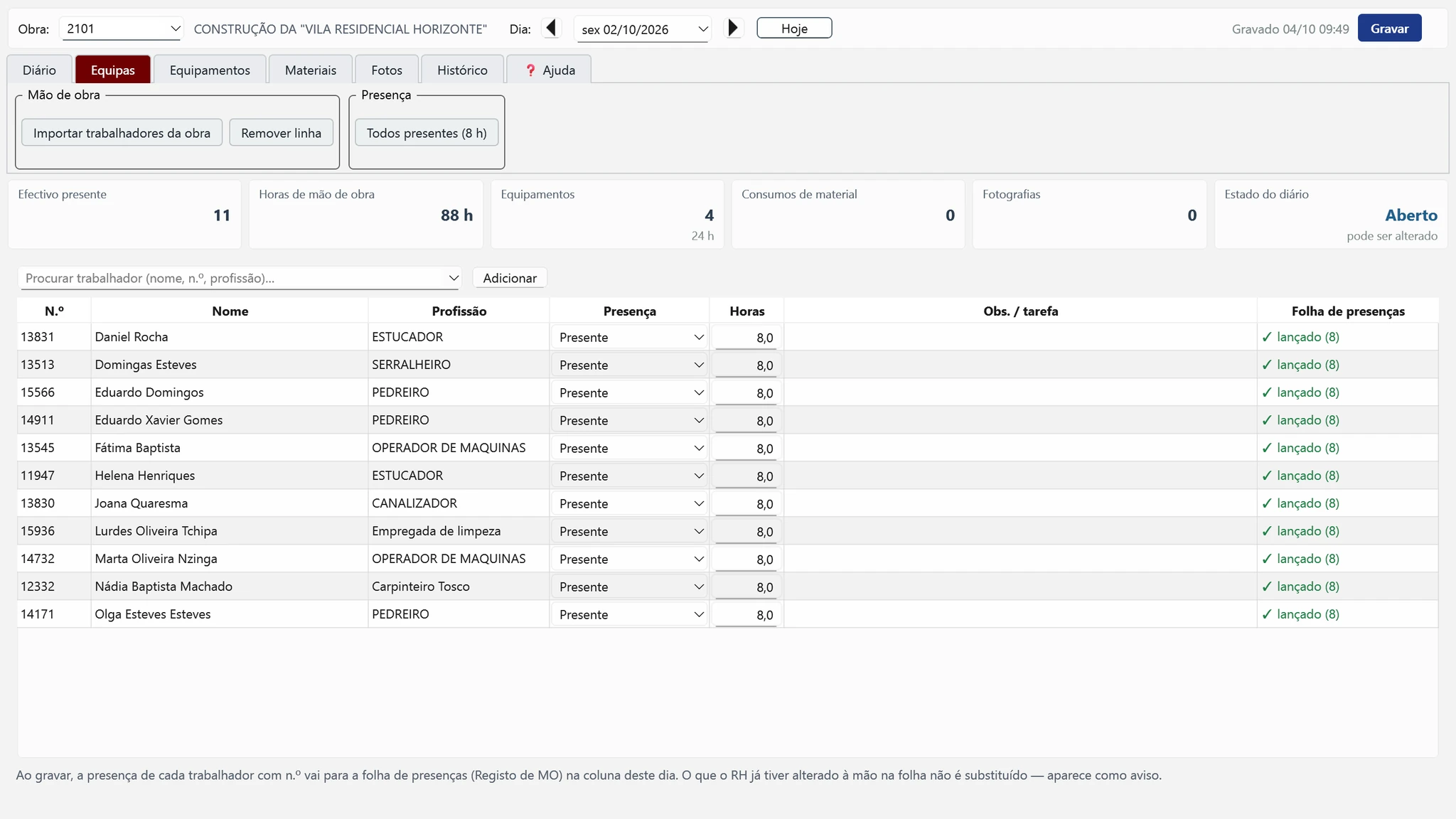Expand the worker search combo box

click(x=454, y=278)
